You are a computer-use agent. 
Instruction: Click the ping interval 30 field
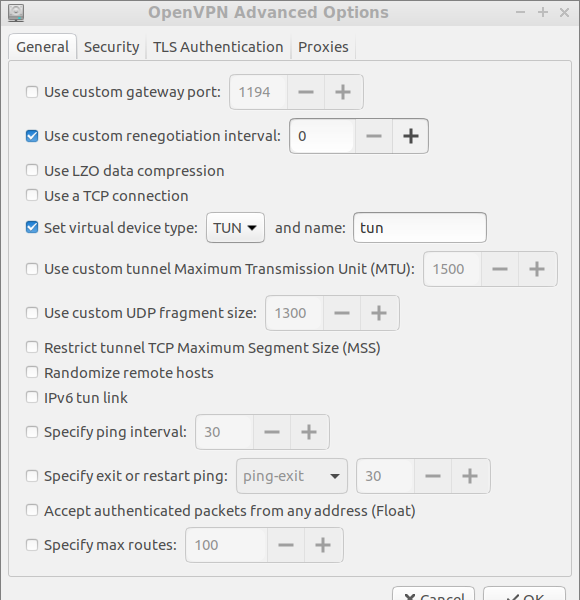click(x=224, y=432)
